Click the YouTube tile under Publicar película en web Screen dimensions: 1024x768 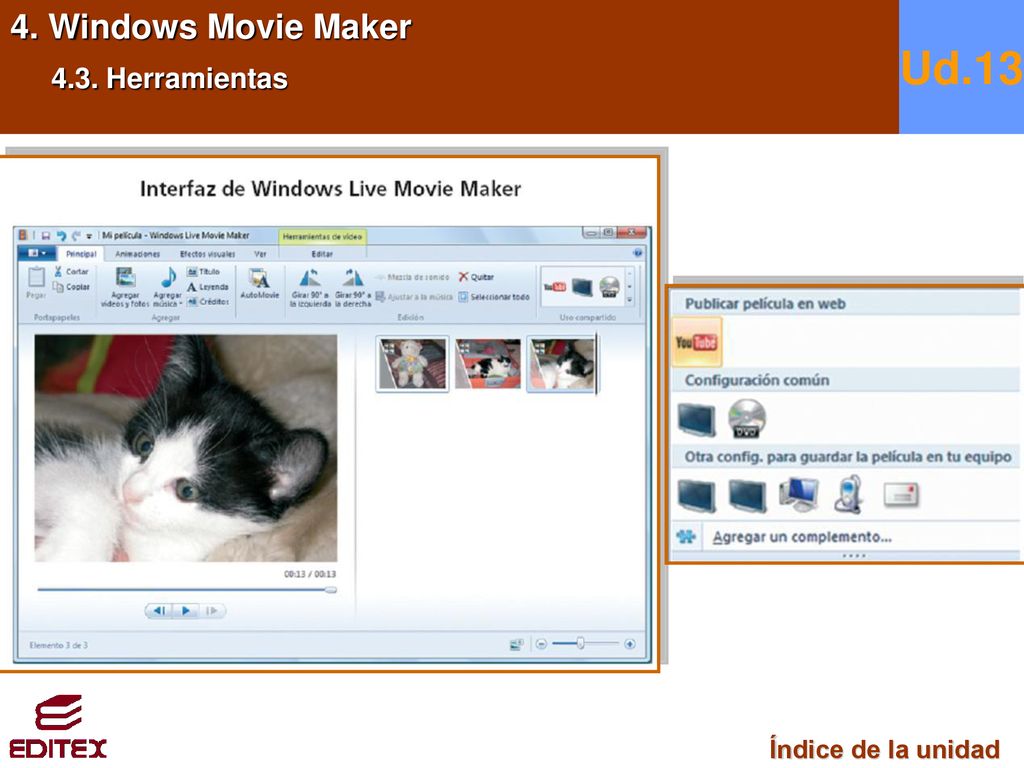coord(697,342)
